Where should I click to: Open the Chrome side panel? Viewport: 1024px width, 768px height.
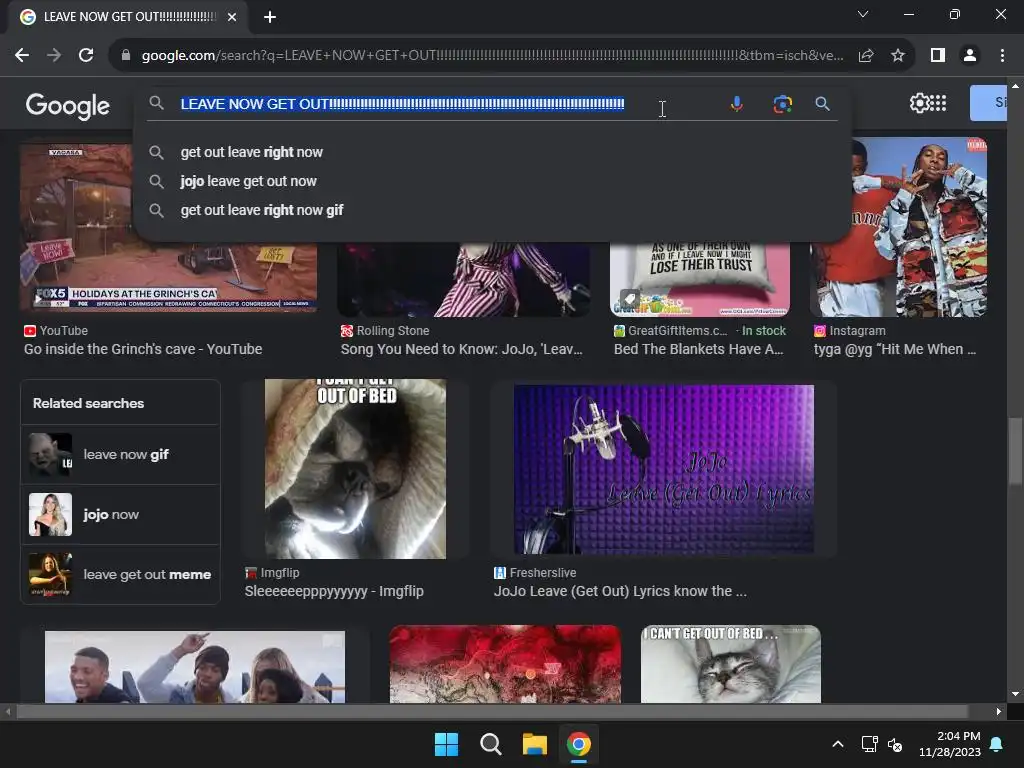[x=938, y=56]
